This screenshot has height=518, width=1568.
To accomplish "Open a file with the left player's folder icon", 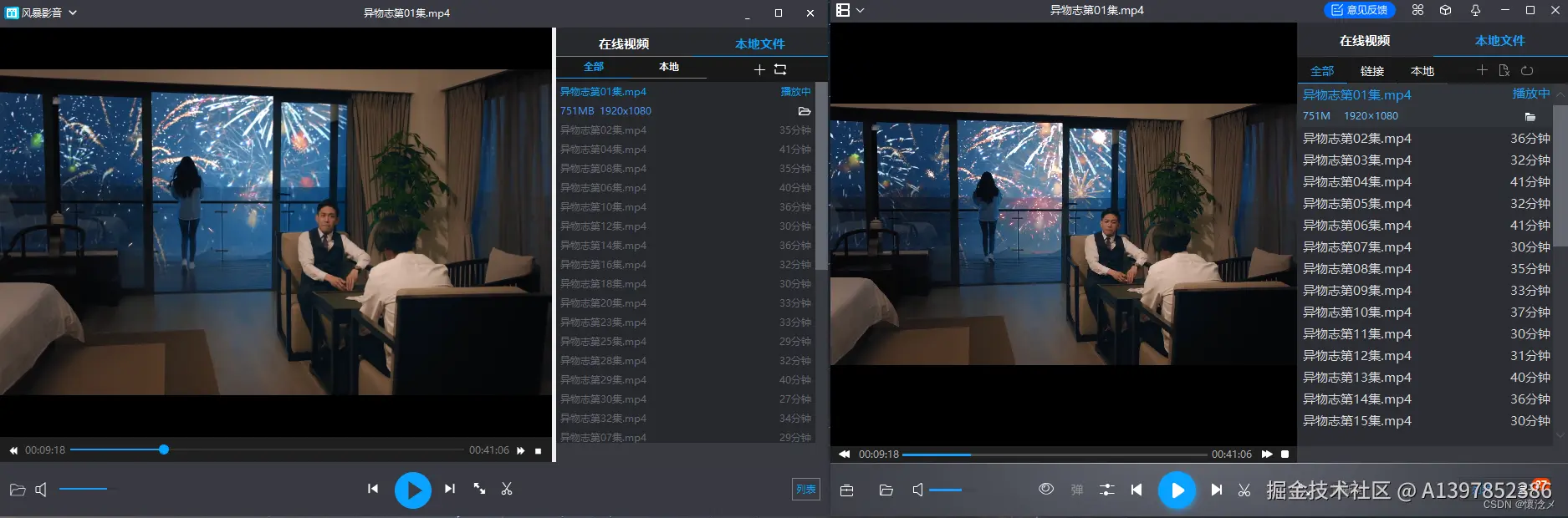I will 18,490.
